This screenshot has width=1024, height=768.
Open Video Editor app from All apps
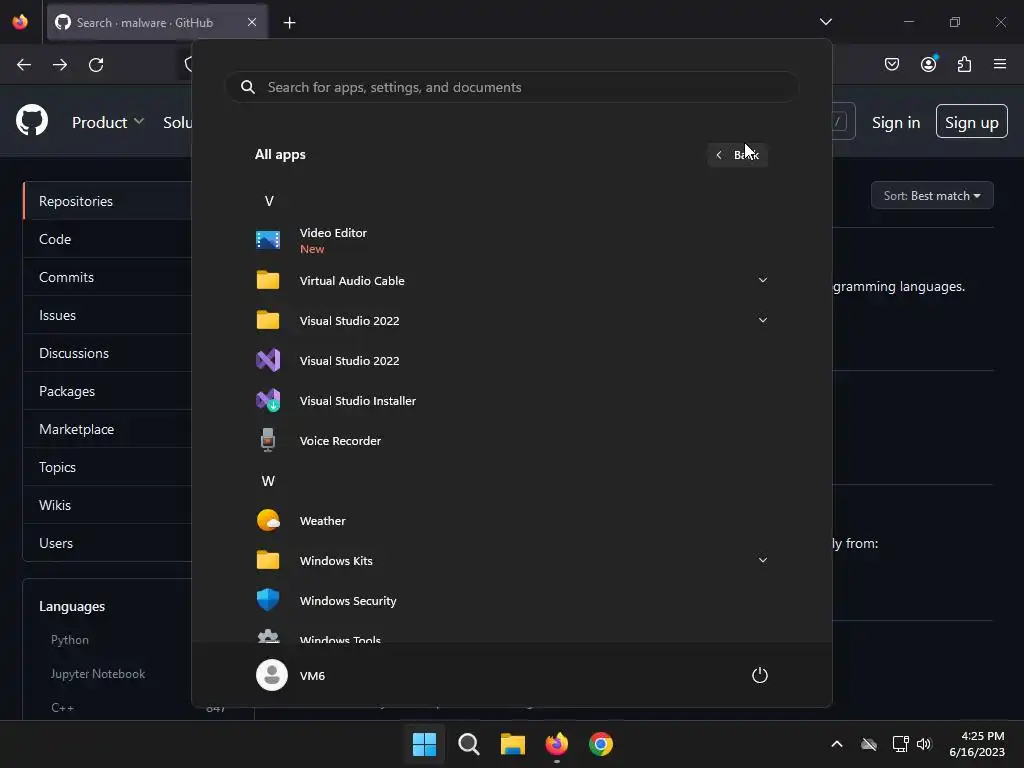coord(511,240)
